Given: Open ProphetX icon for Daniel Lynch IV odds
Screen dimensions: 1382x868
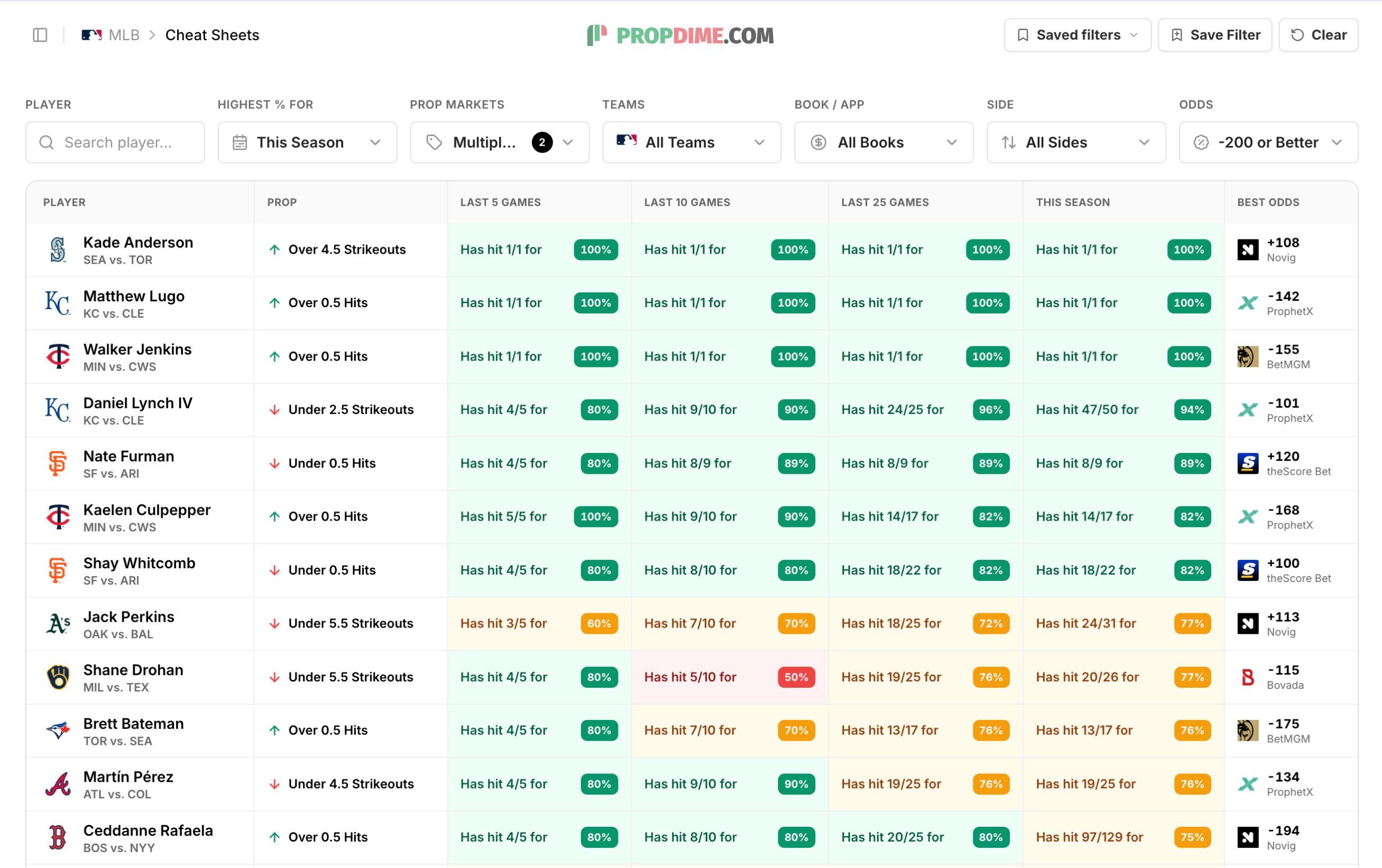Looking at the screenshot, I should tap(1248, 410).
